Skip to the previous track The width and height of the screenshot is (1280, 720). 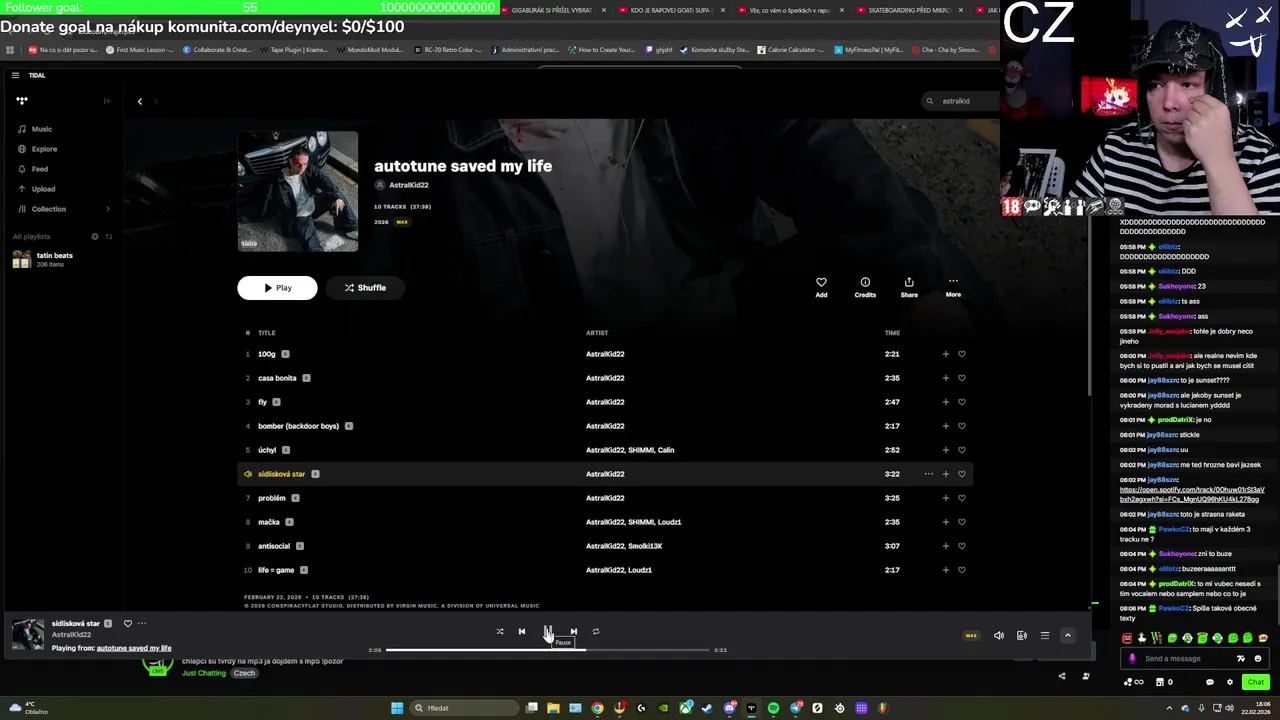point(522,632)
